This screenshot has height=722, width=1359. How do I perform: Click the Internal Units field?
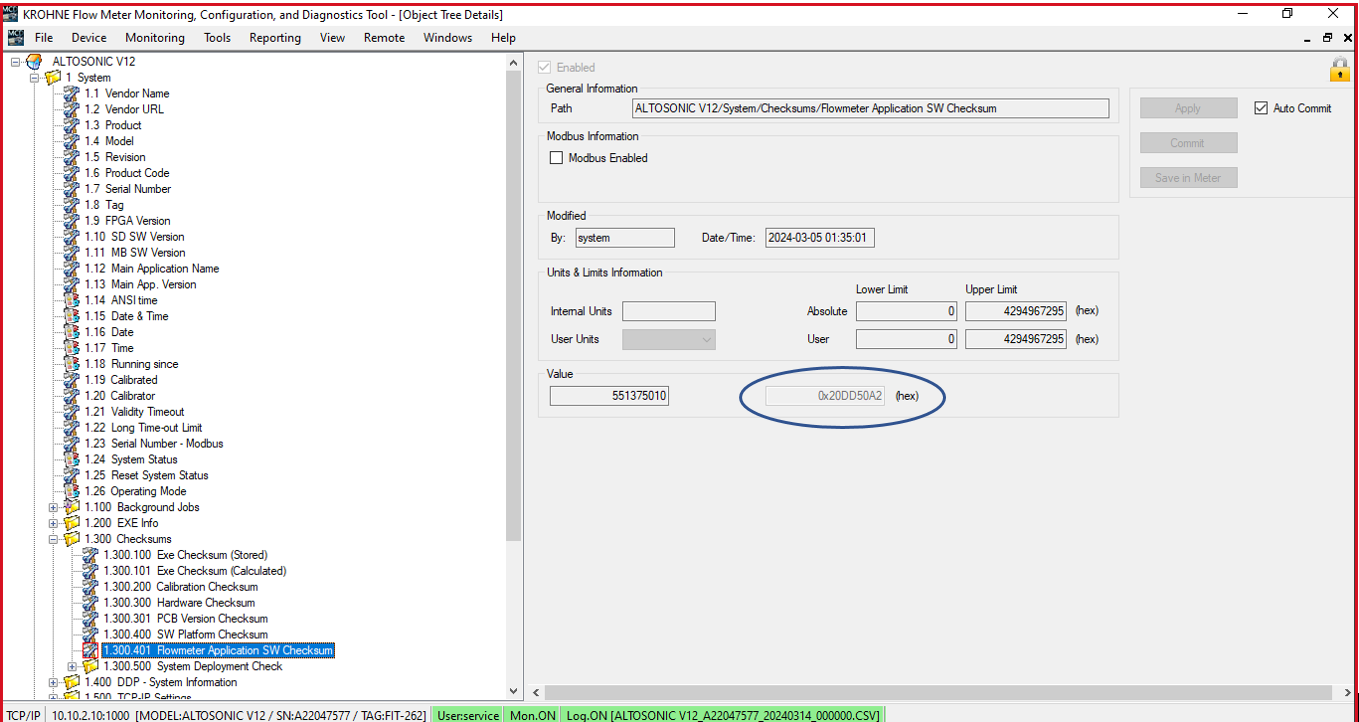pos(669,311)
